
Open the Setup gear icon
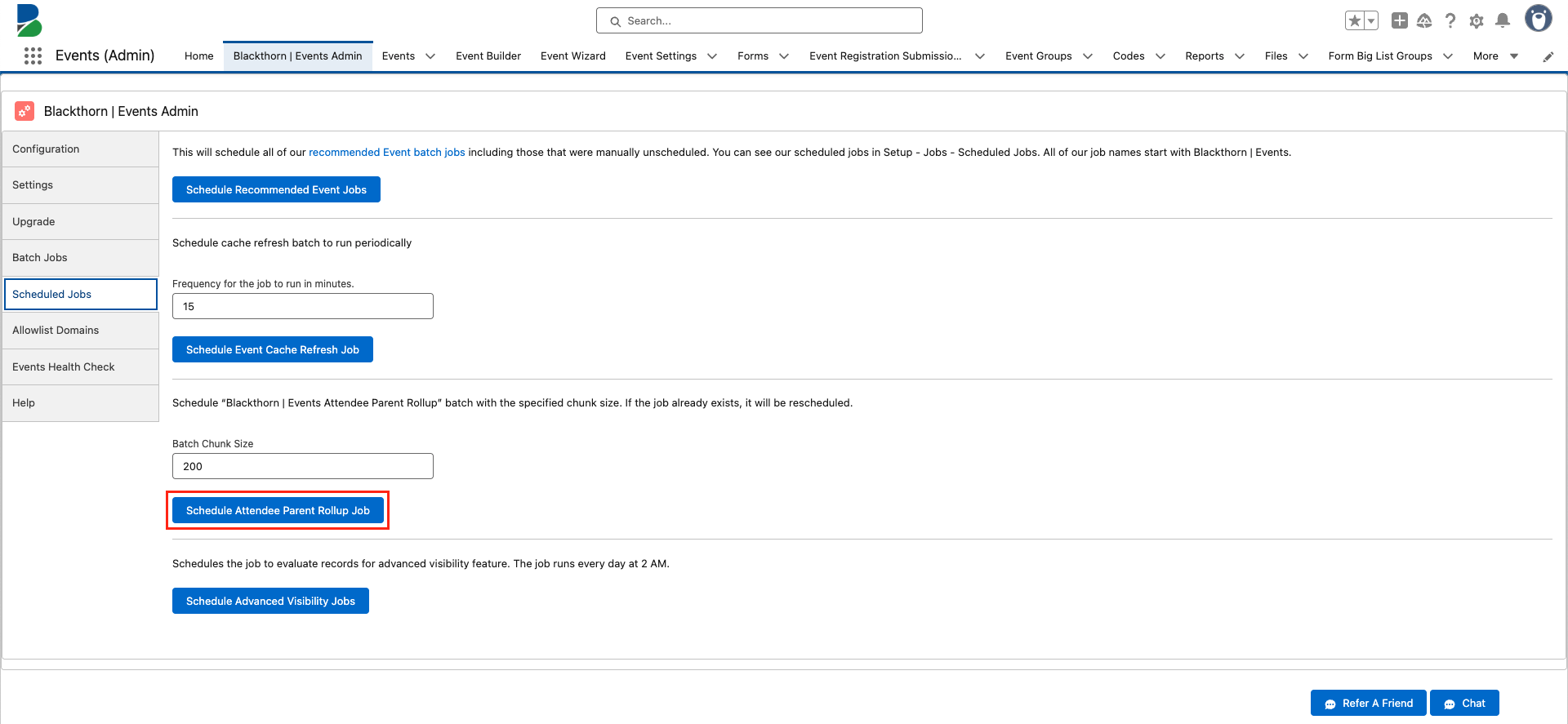coord(1477,21)
